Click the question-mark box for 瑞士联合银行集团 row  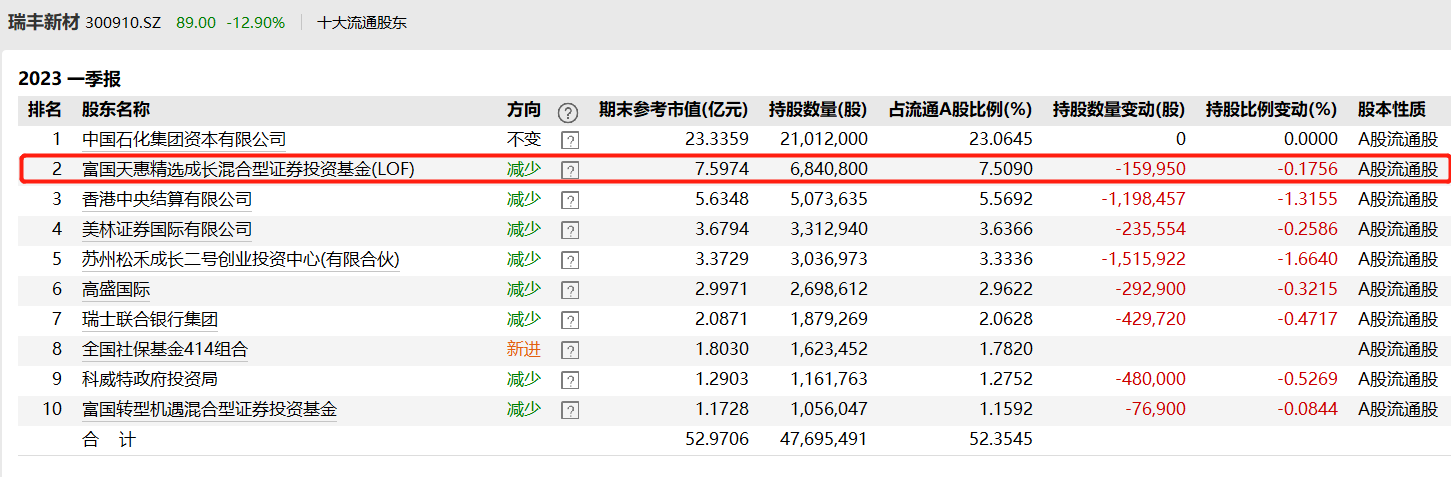(570, 320)
